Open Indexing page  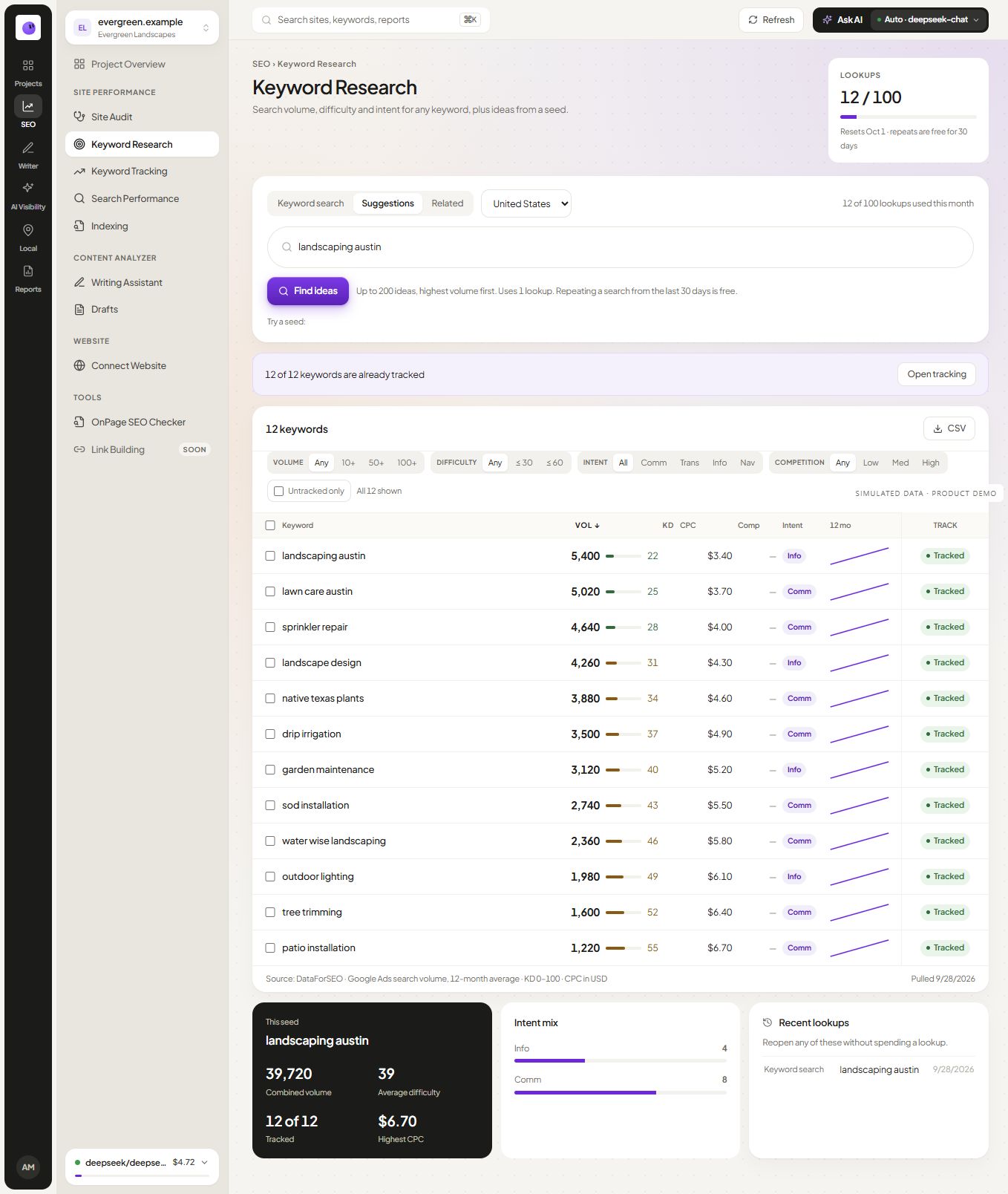coord(142,226)
